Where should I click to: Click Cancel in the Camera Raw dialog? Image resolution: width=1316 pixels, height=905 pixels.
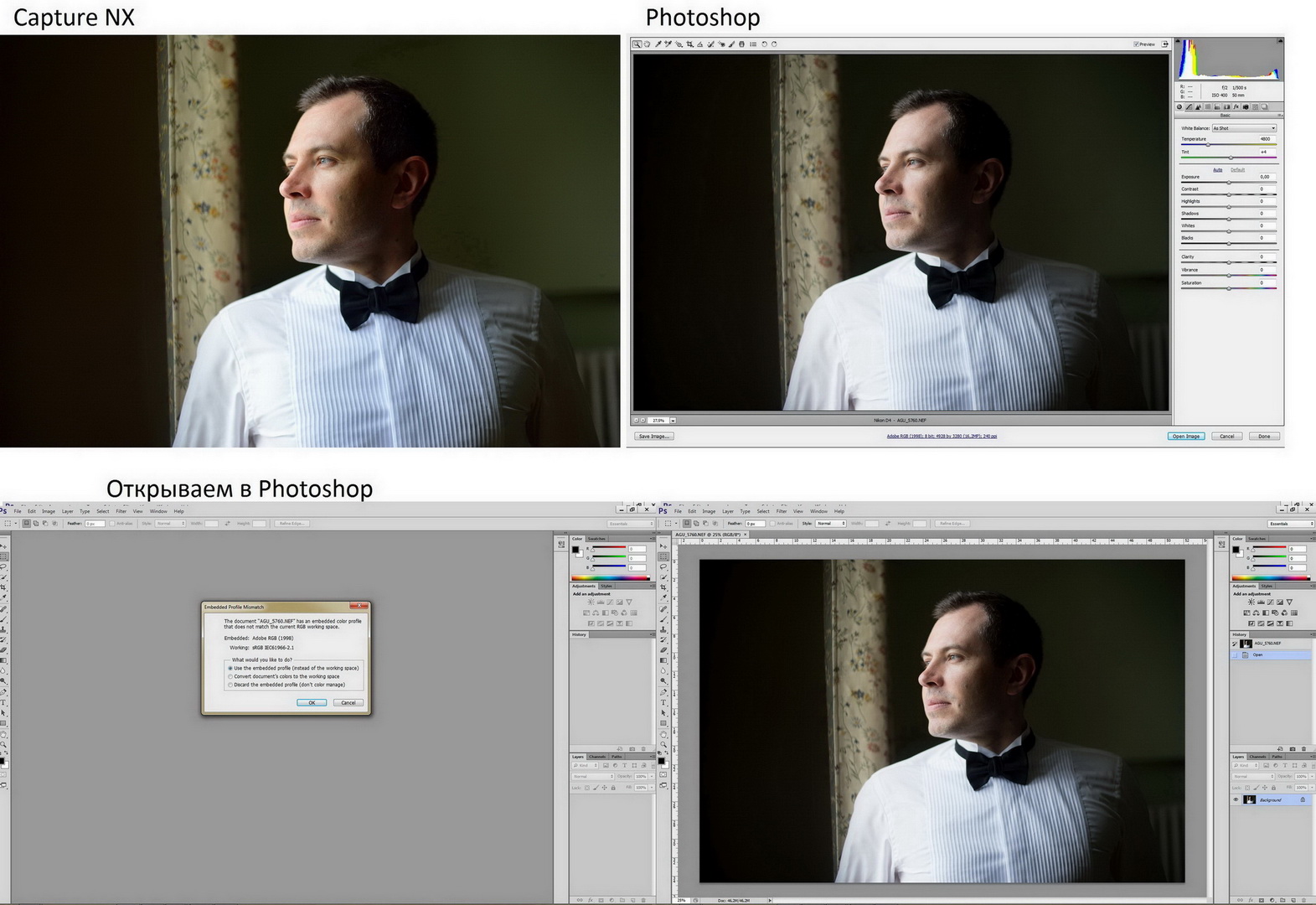pos(1226,436)
